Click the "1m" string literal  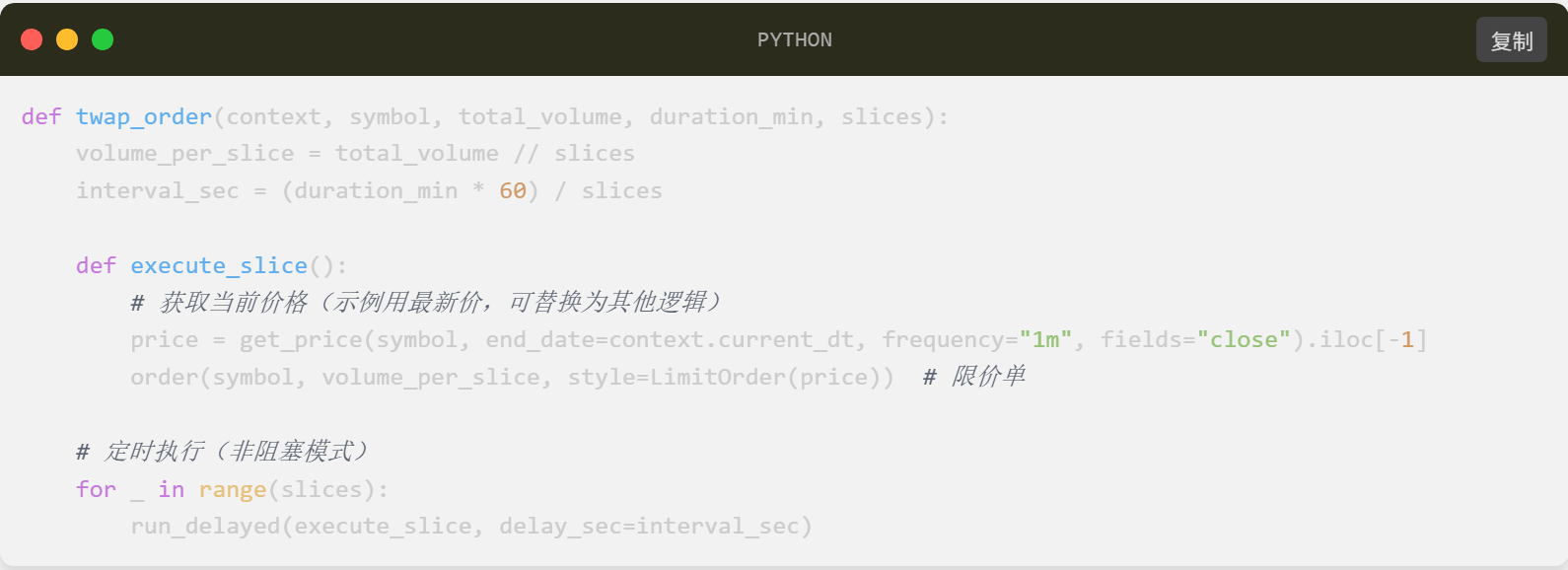[1045, 340]
